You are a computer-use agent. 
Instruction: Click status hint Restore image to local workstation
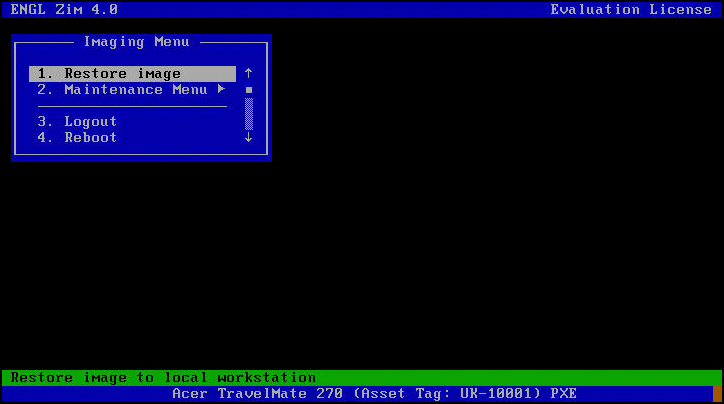point(163,378)
